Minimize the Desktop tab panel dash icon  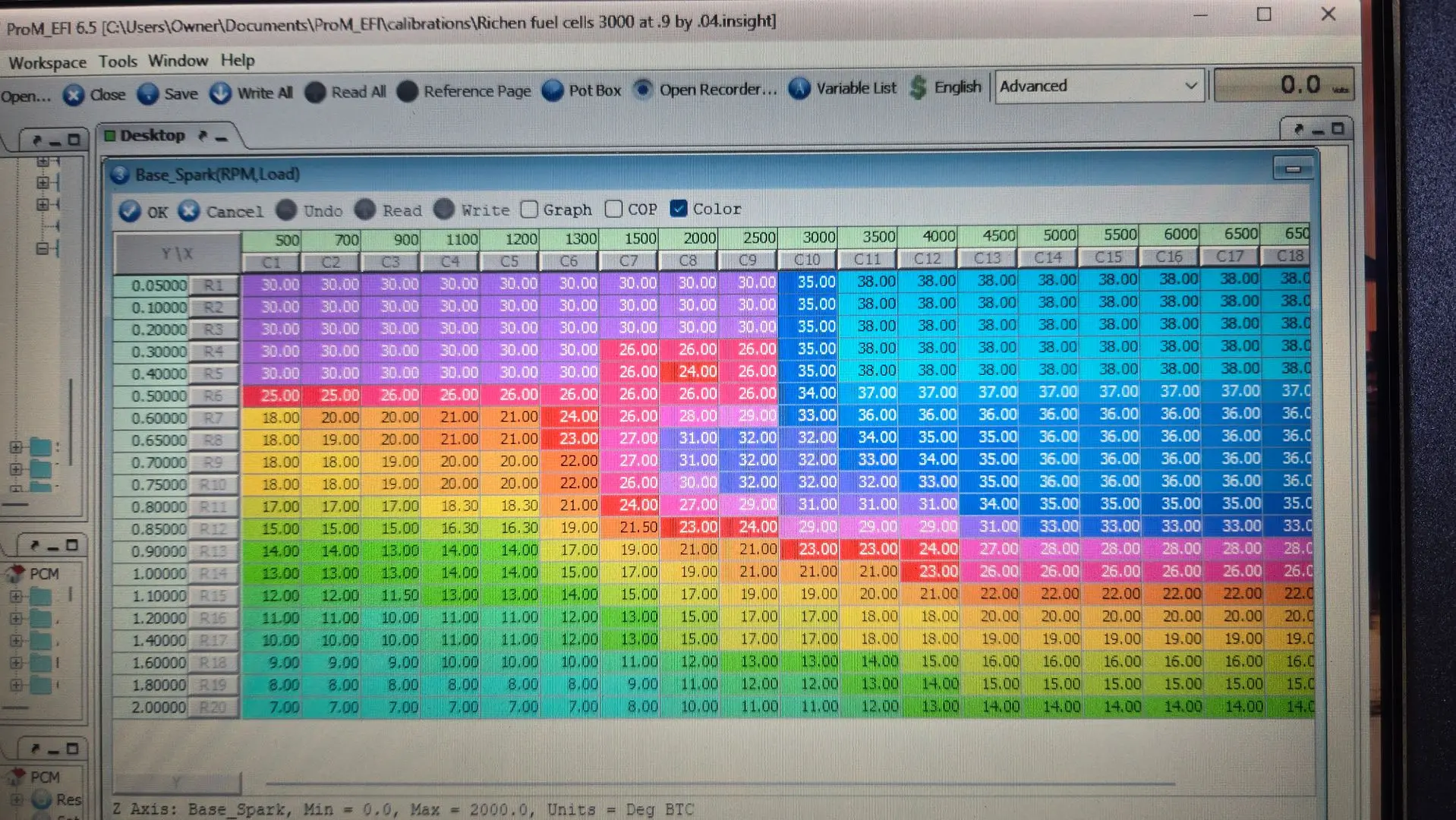tap(222, 137)
